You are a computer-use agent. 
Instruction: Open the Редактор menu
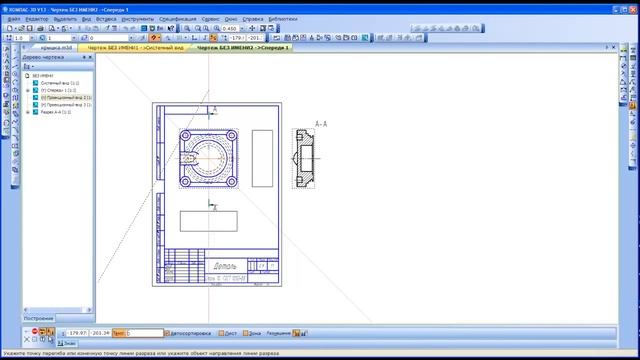click(x=37, y=19)
